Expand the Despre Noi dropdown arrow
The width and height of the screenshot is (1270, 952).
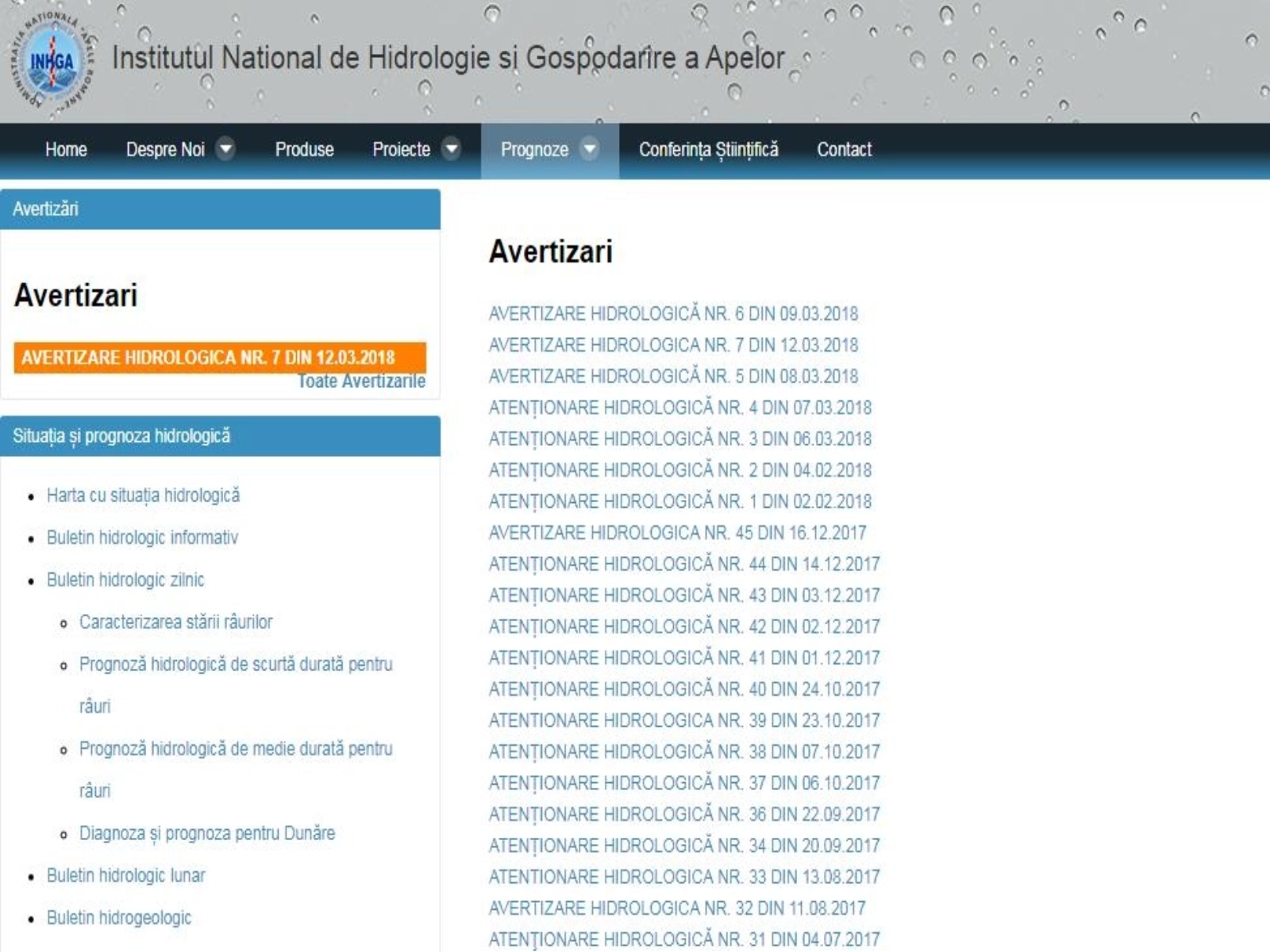pyautogui.click(x=226, y=149)
